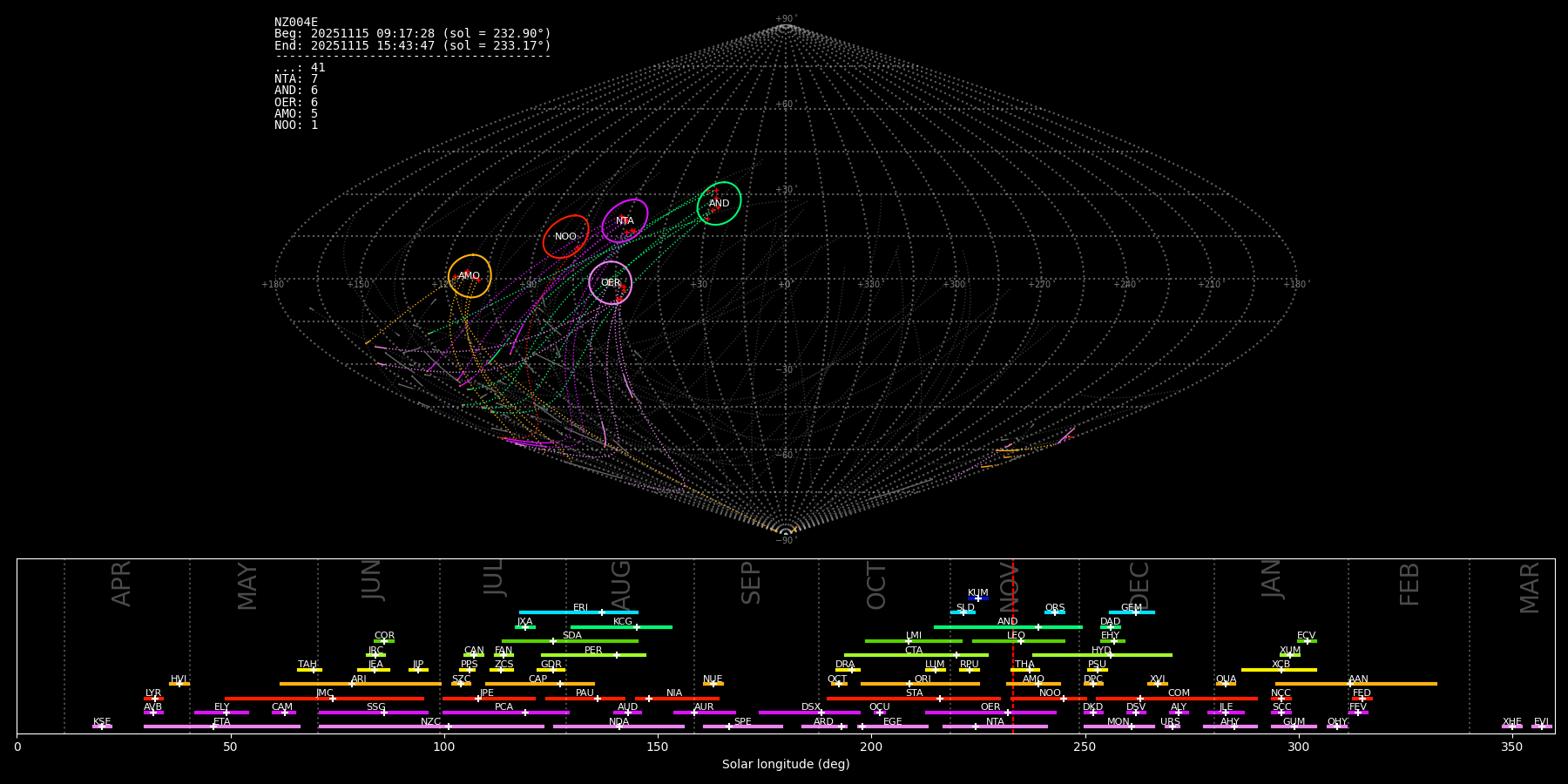Viewport: 1568px width, 784px height.
Task: Select the AUG month label
Action: (x=621, y=585)
